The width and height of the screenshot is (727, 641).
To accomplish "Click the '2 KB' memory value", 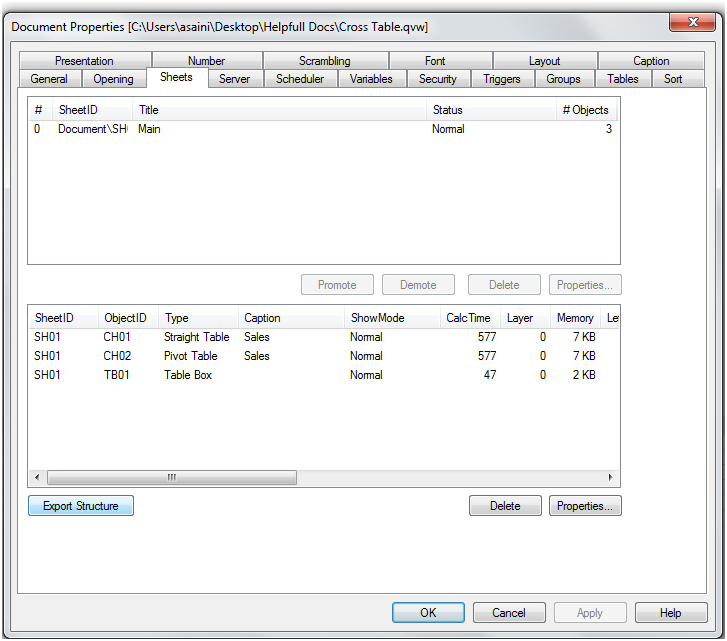I will [x=584, y=375].
